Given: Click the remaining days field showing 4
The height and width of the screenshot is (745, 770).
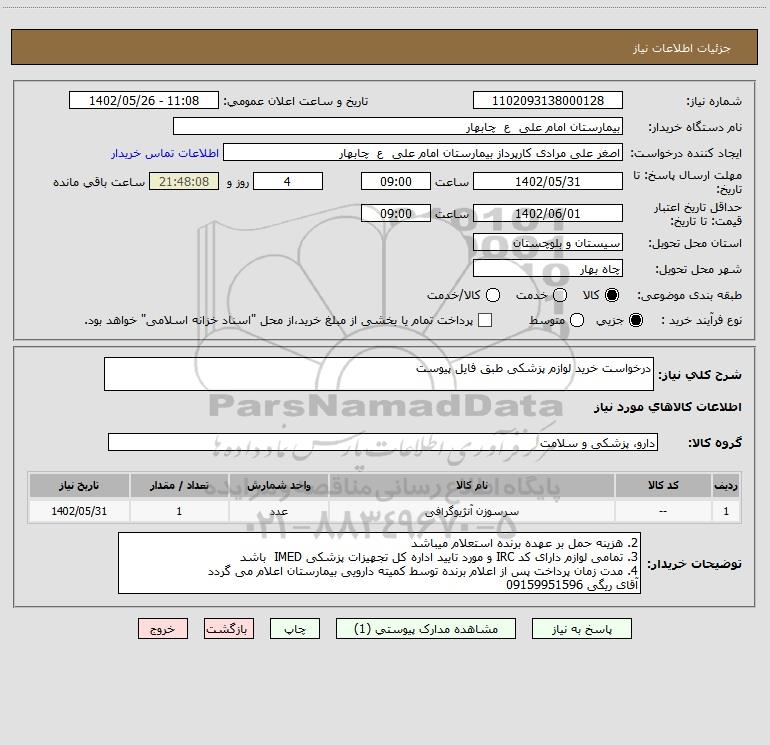Looking at the screenshot, I should pos(288,181).
